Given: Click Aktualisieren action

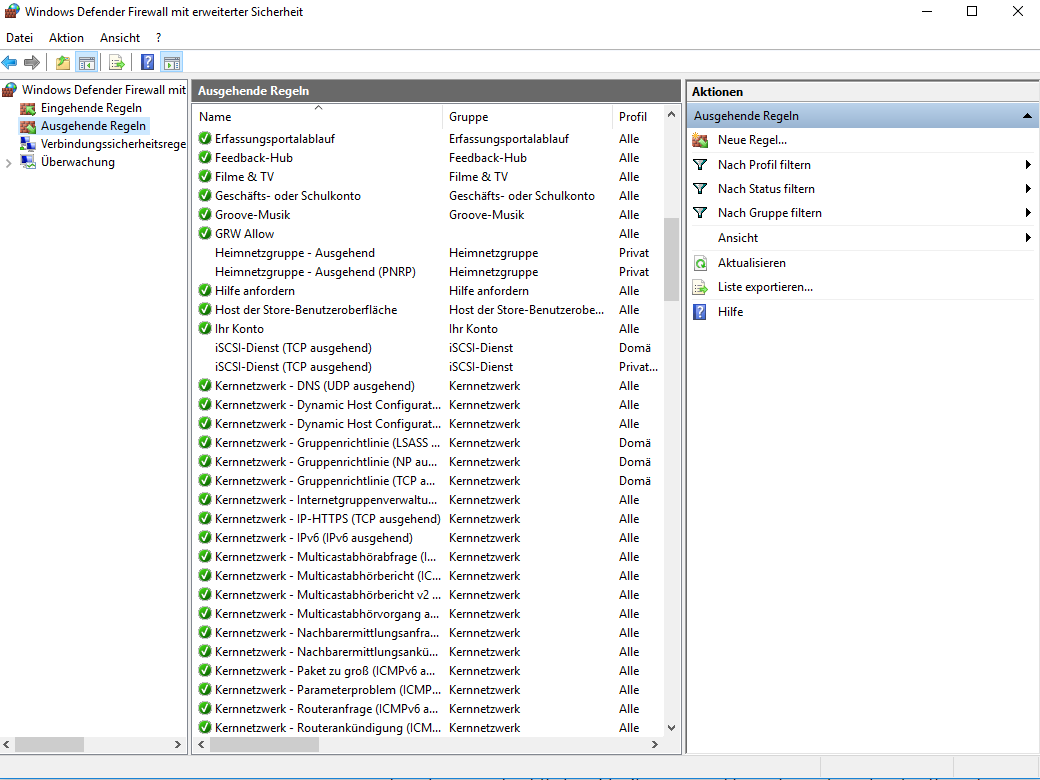Looking at the screenshot, I should 751,263.
